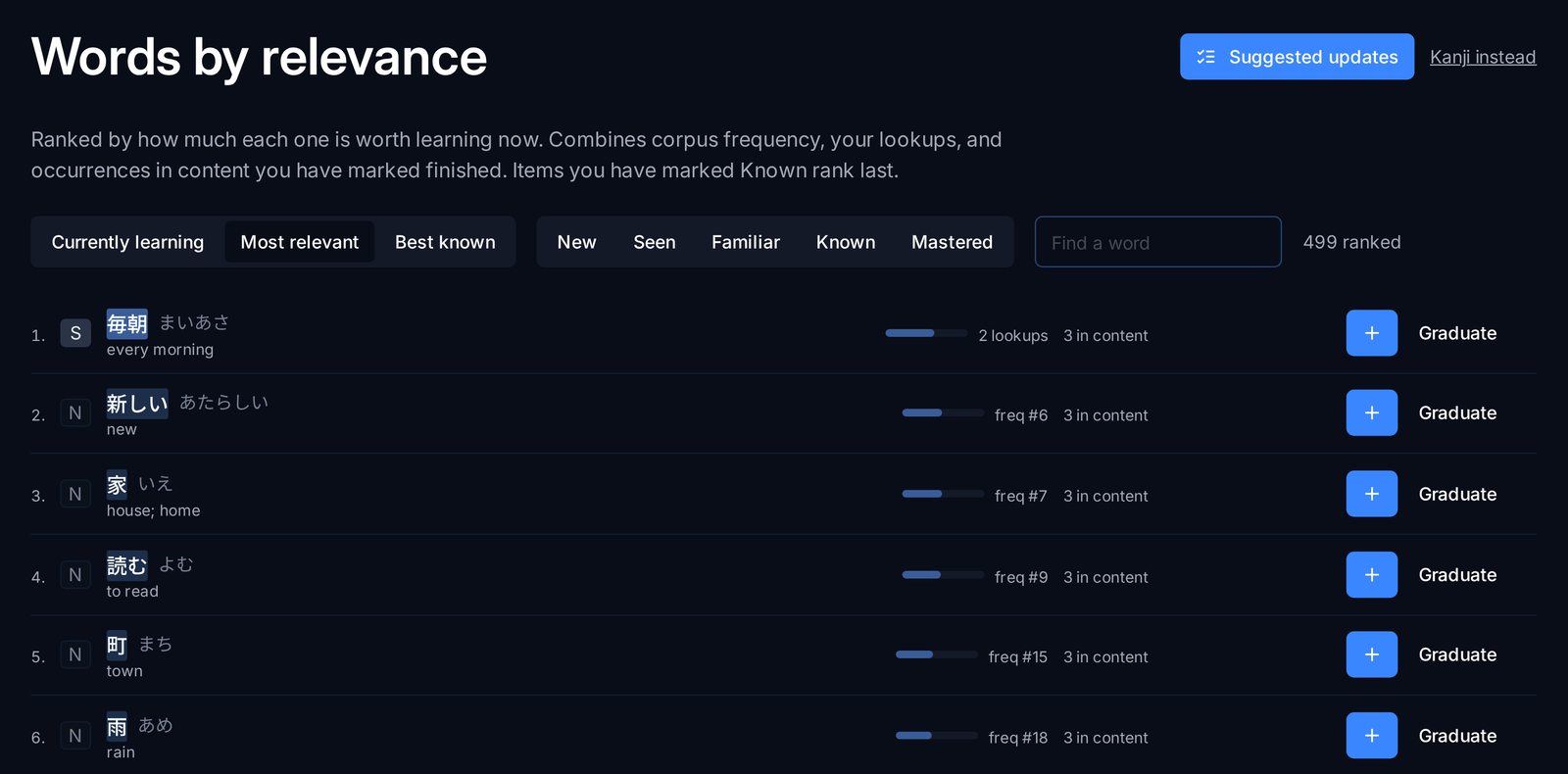Viewport: 1568px width, 774px height.
Task: Graduate the word 毎朝
Action: coord(1457,333)
